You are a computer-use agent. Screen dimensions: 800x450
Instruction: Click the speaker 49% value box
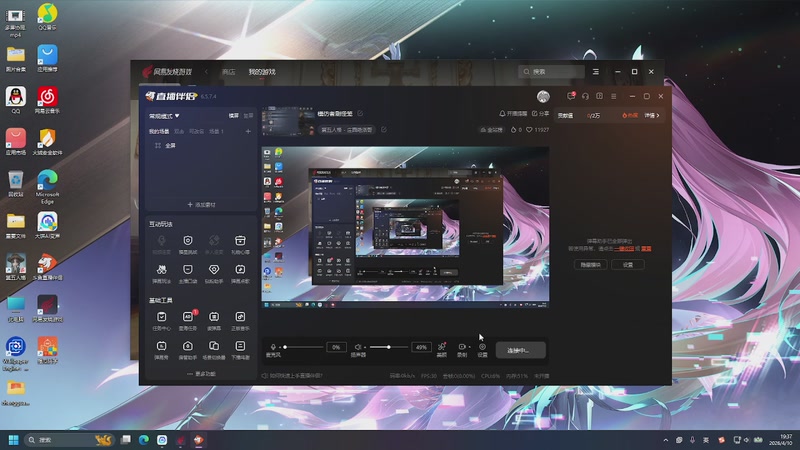point(421,347)
